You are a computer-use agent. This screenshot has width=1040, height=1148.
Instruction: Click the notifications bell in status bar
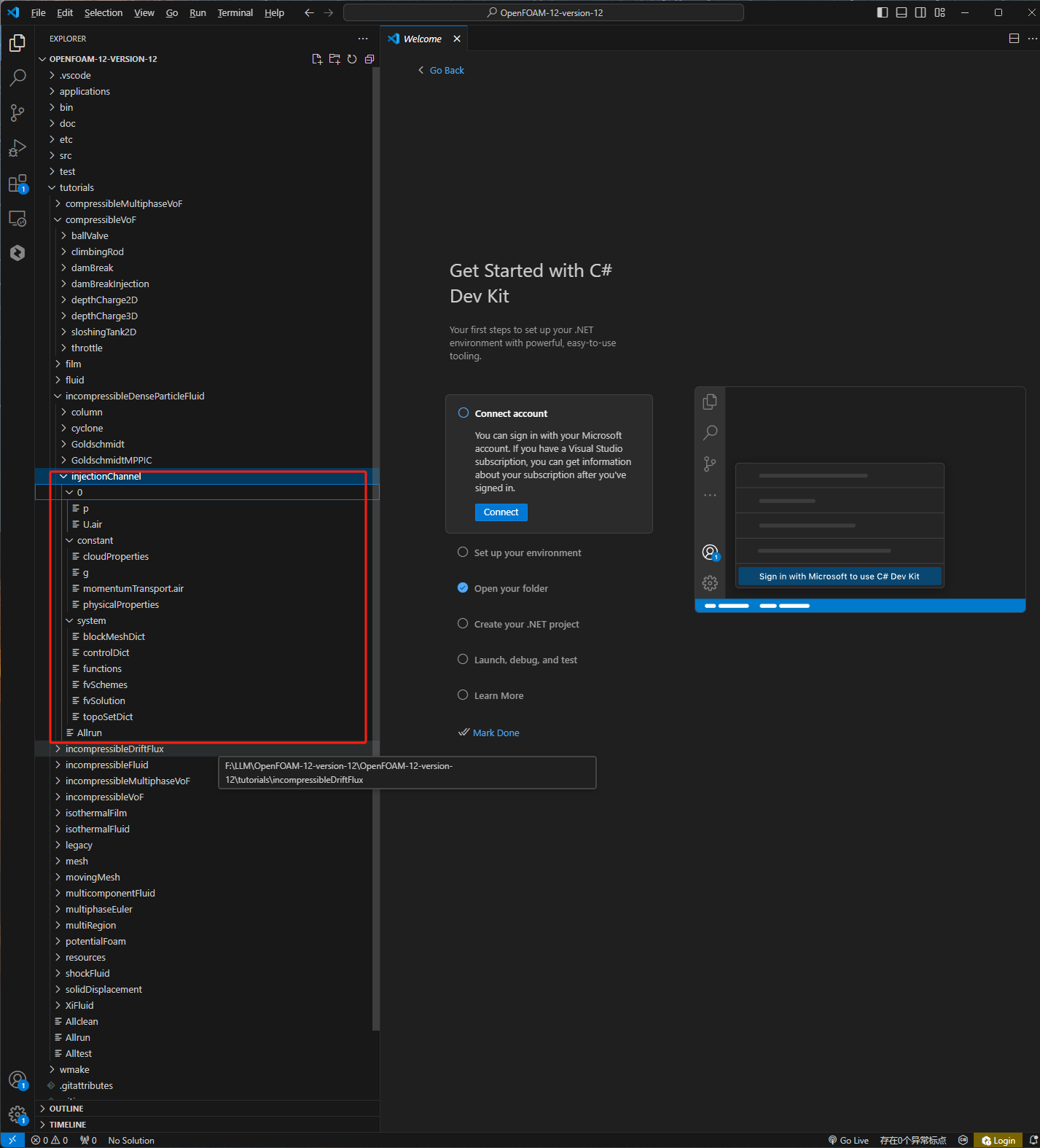point(1033,1141)
